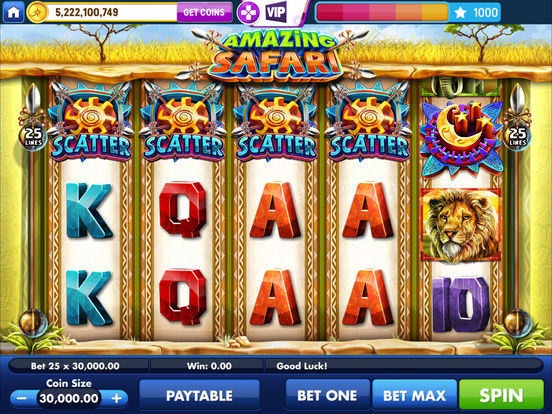
Task: Tap the gold coin balance icon
Action: tap(38, 12)
